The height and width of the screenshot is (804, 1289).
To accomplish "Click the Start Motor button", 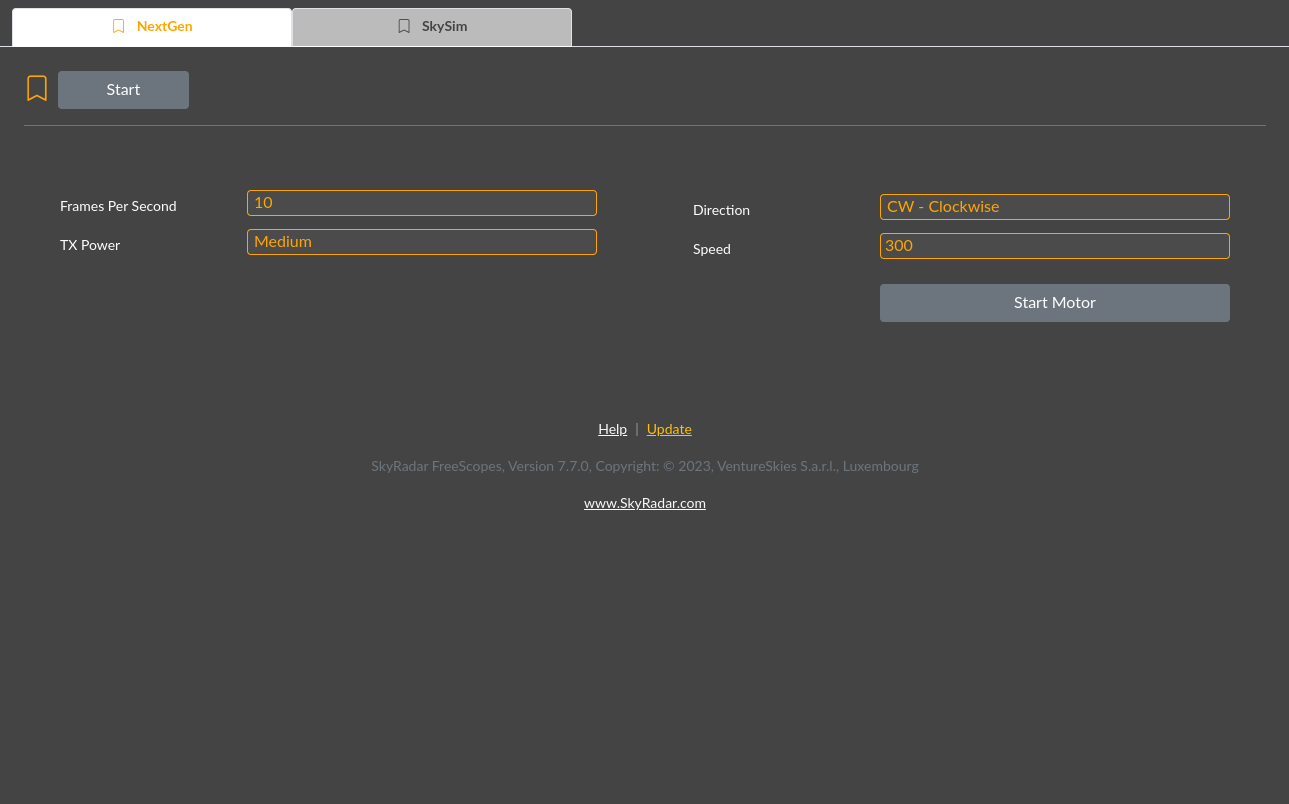I will (x=1055, y=303).
